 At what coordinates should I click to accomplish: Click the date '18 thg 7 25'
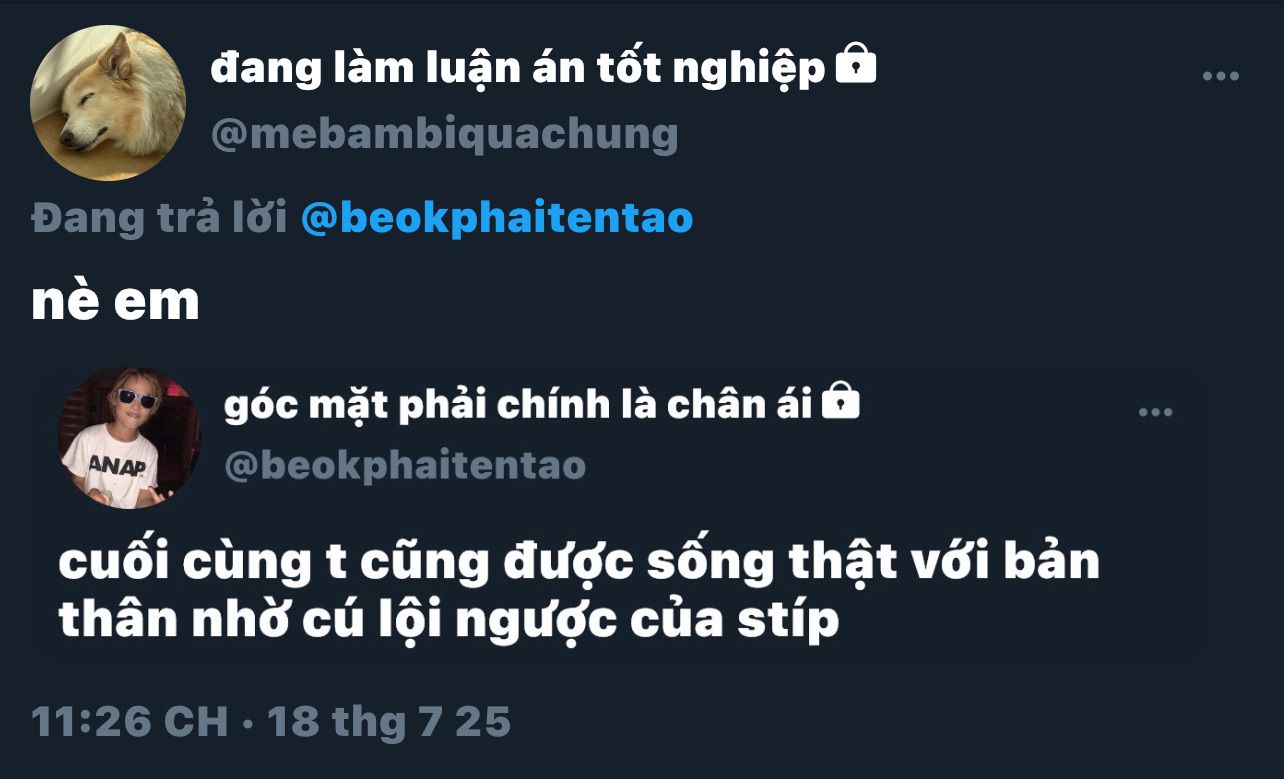tap(389, 721)
